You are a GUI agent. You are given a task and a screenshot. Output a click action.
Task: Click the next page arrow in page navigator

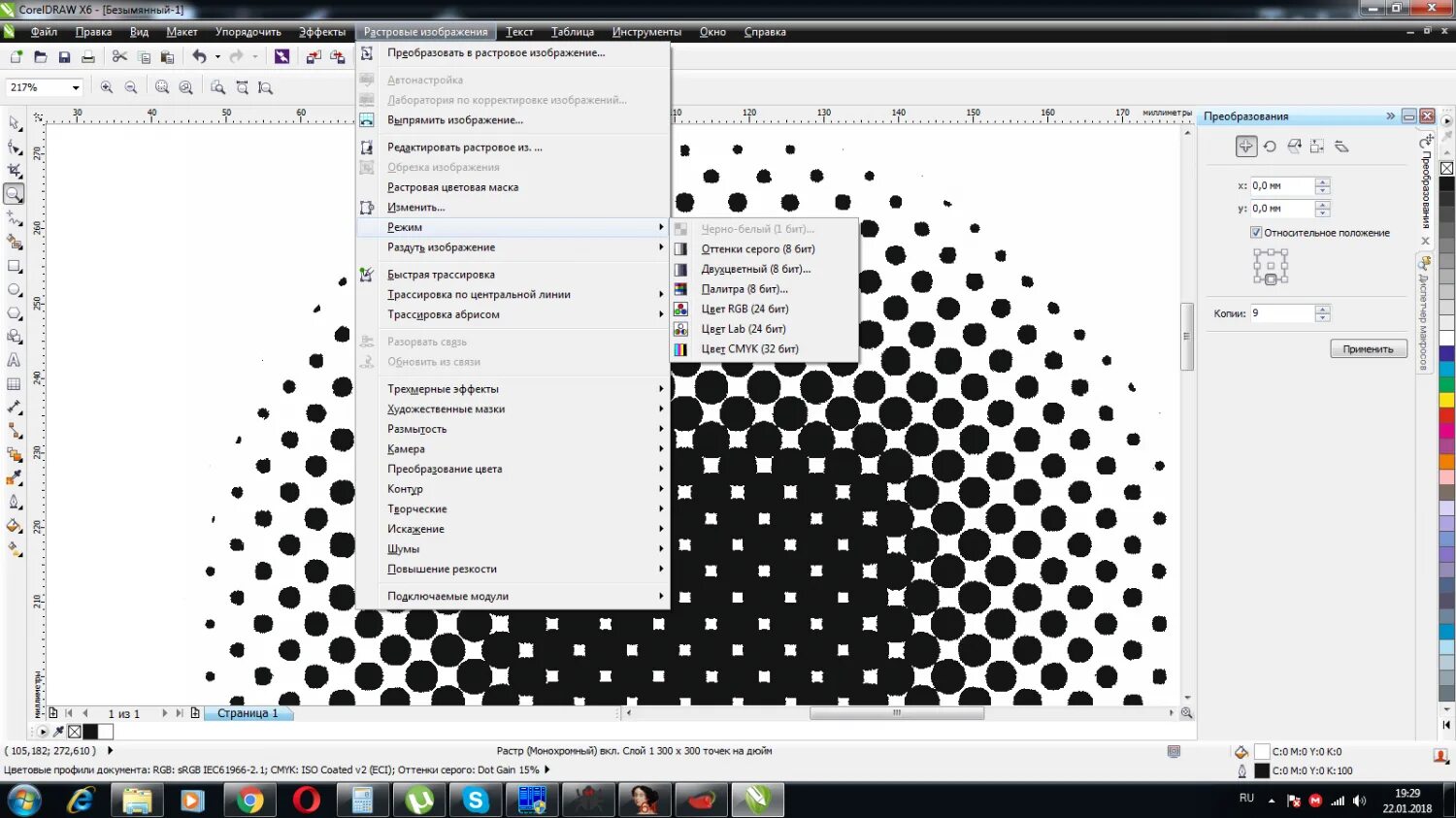(x=164, y=713)
